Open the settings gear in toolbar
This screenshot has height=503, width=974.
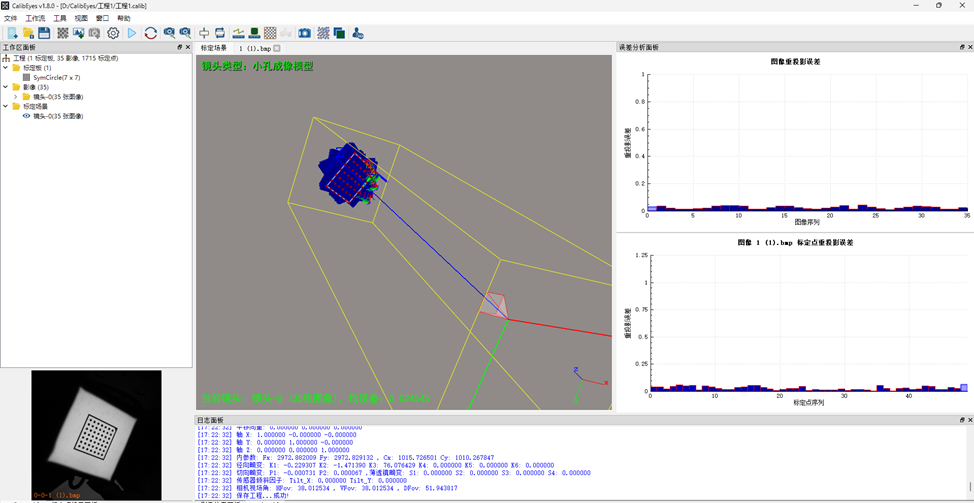(x=113, y=33)
